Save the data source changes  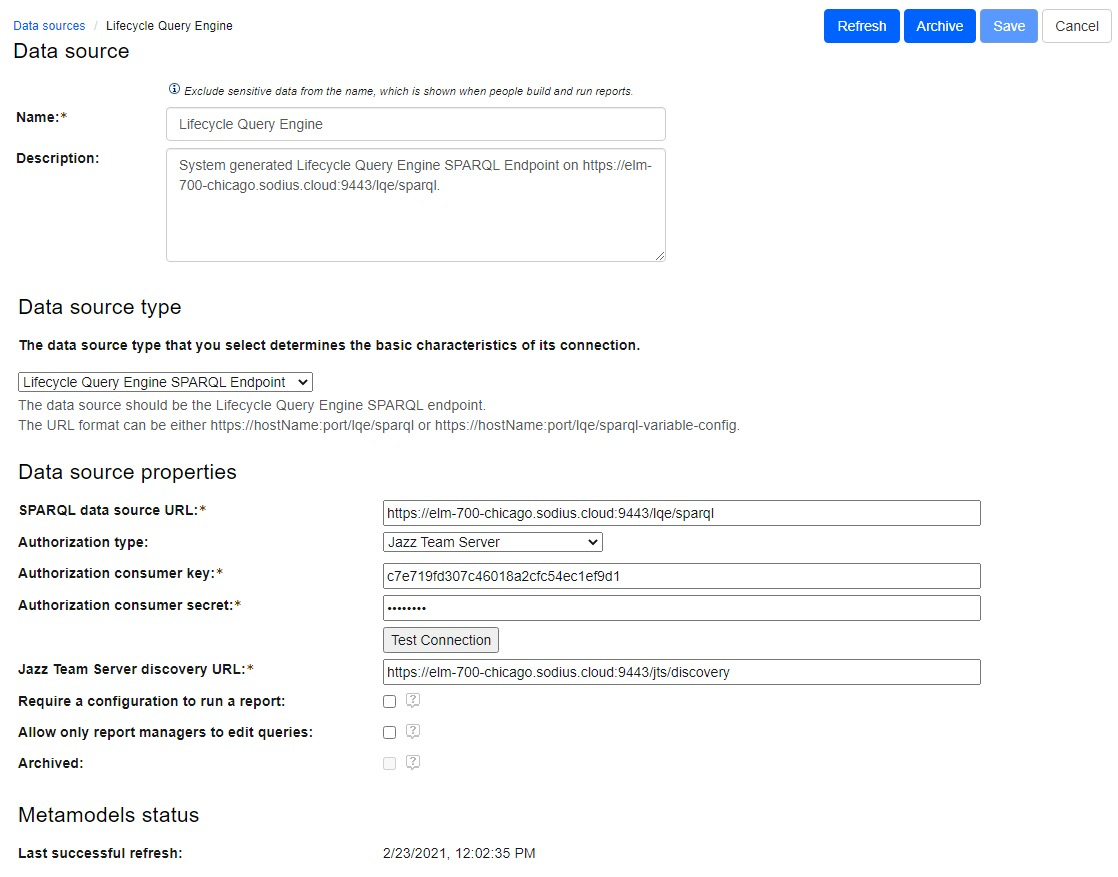pos(1008,26)
